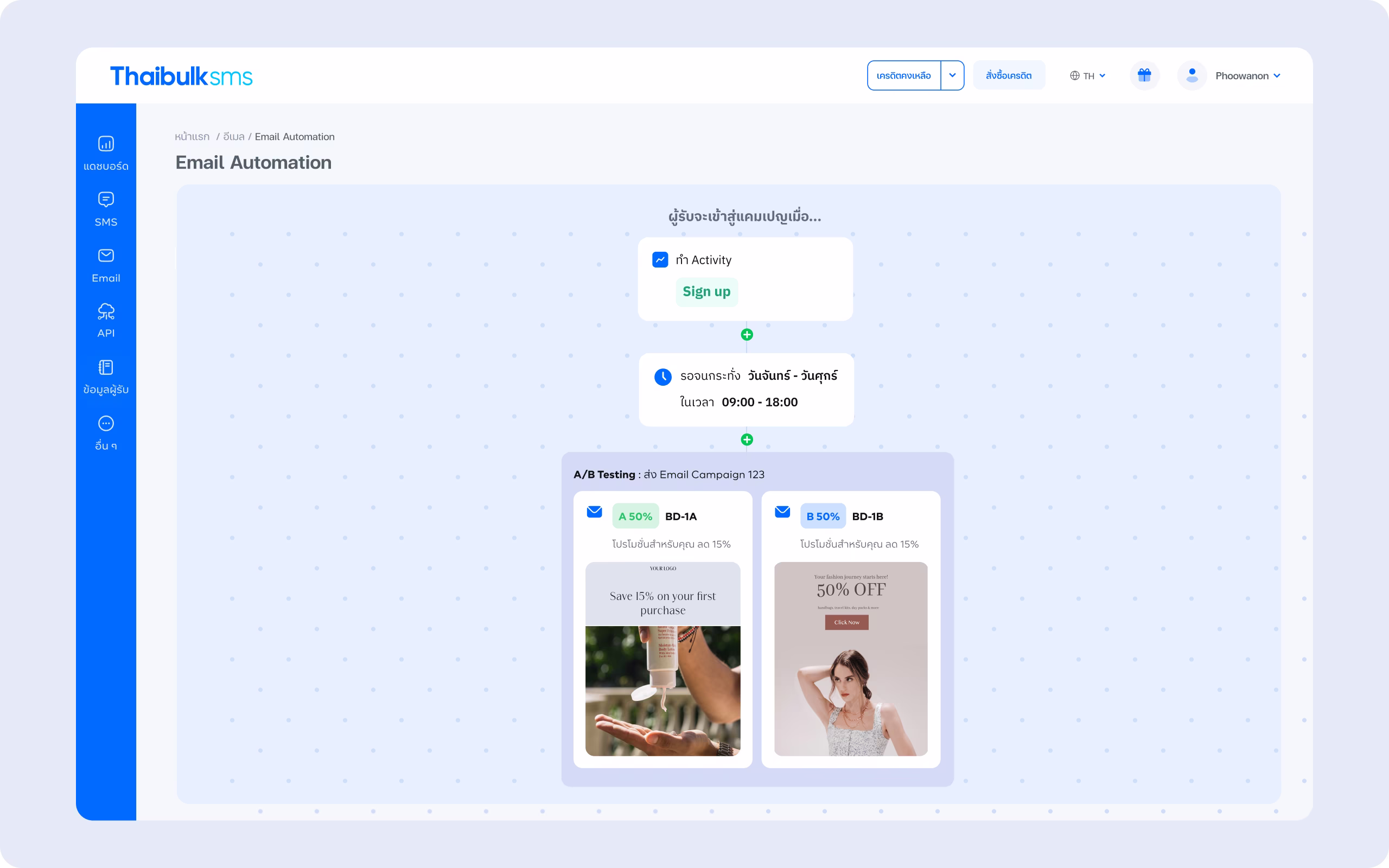This screenshot has height=868, width=1389.
Task: Open the TH language selector
Action: (x=1087, y=76)
